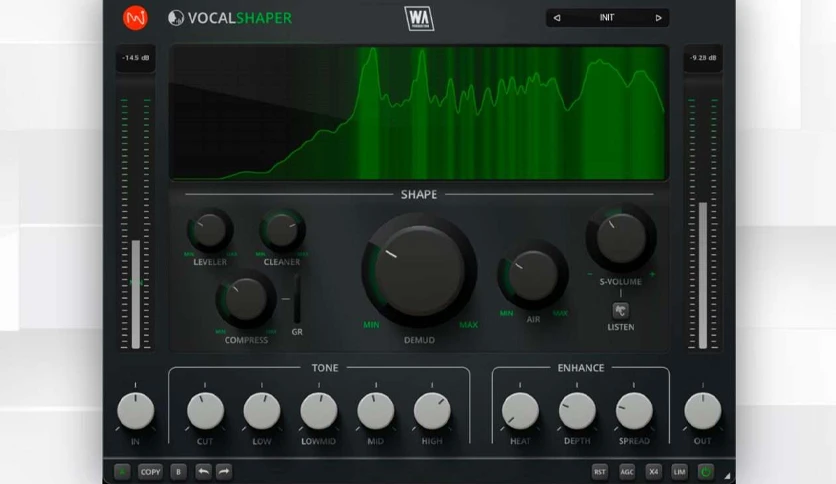Viewport: 836px width, 484px height.
Task: Click the IN gain knob
Action: click(135, 411)
